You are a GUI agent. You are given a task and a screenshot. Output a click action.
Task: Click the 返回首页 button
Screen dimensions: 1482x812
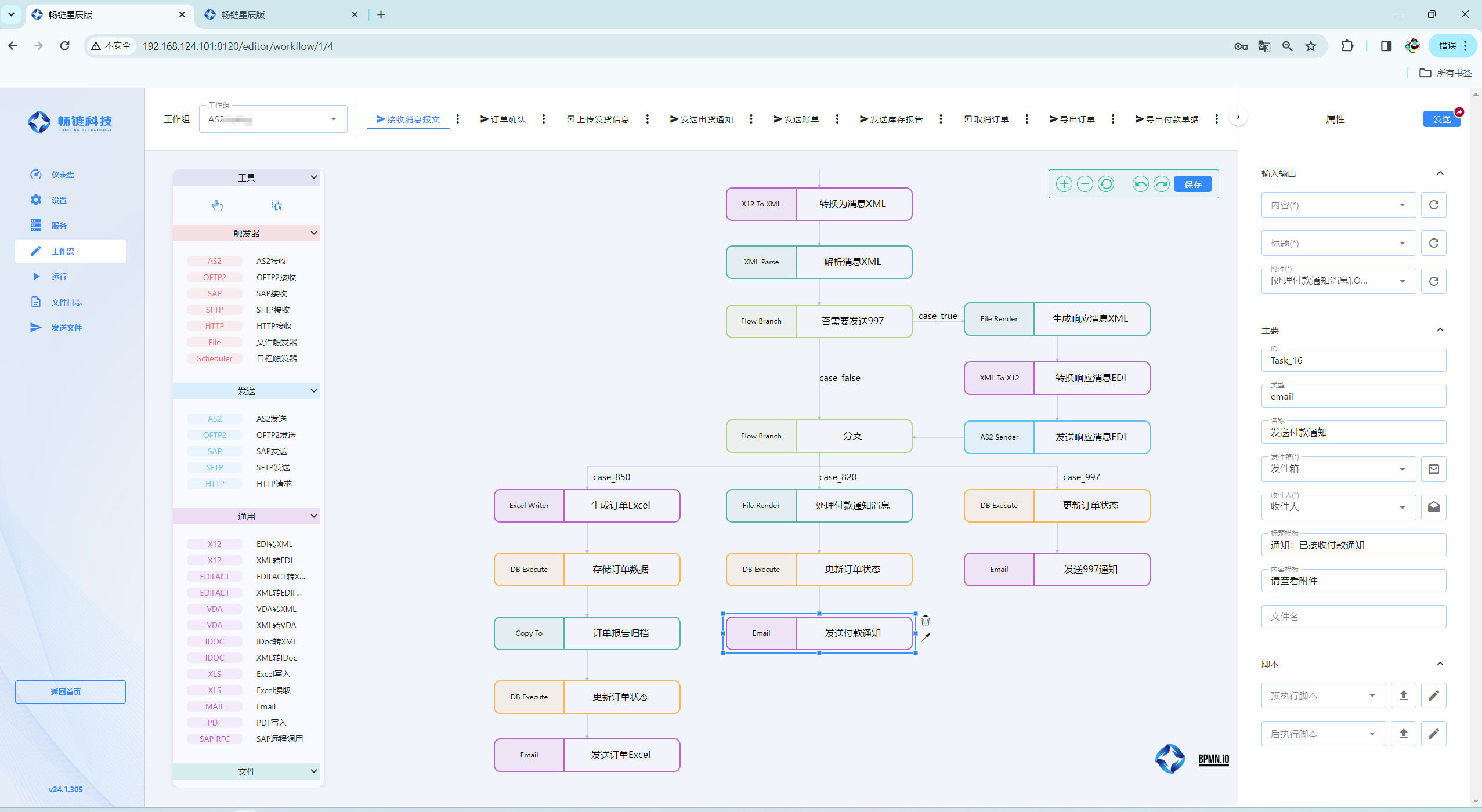pyautogui.click(x=70, y=692)
